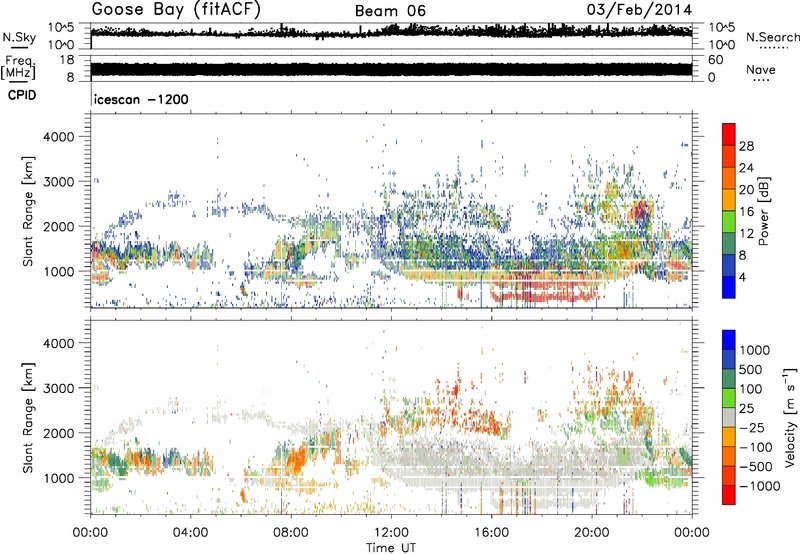Image resolution: width=800 pixels, height=554 pixels.
Task: Click the '28' tick on the Power scale
Action: 746,146
